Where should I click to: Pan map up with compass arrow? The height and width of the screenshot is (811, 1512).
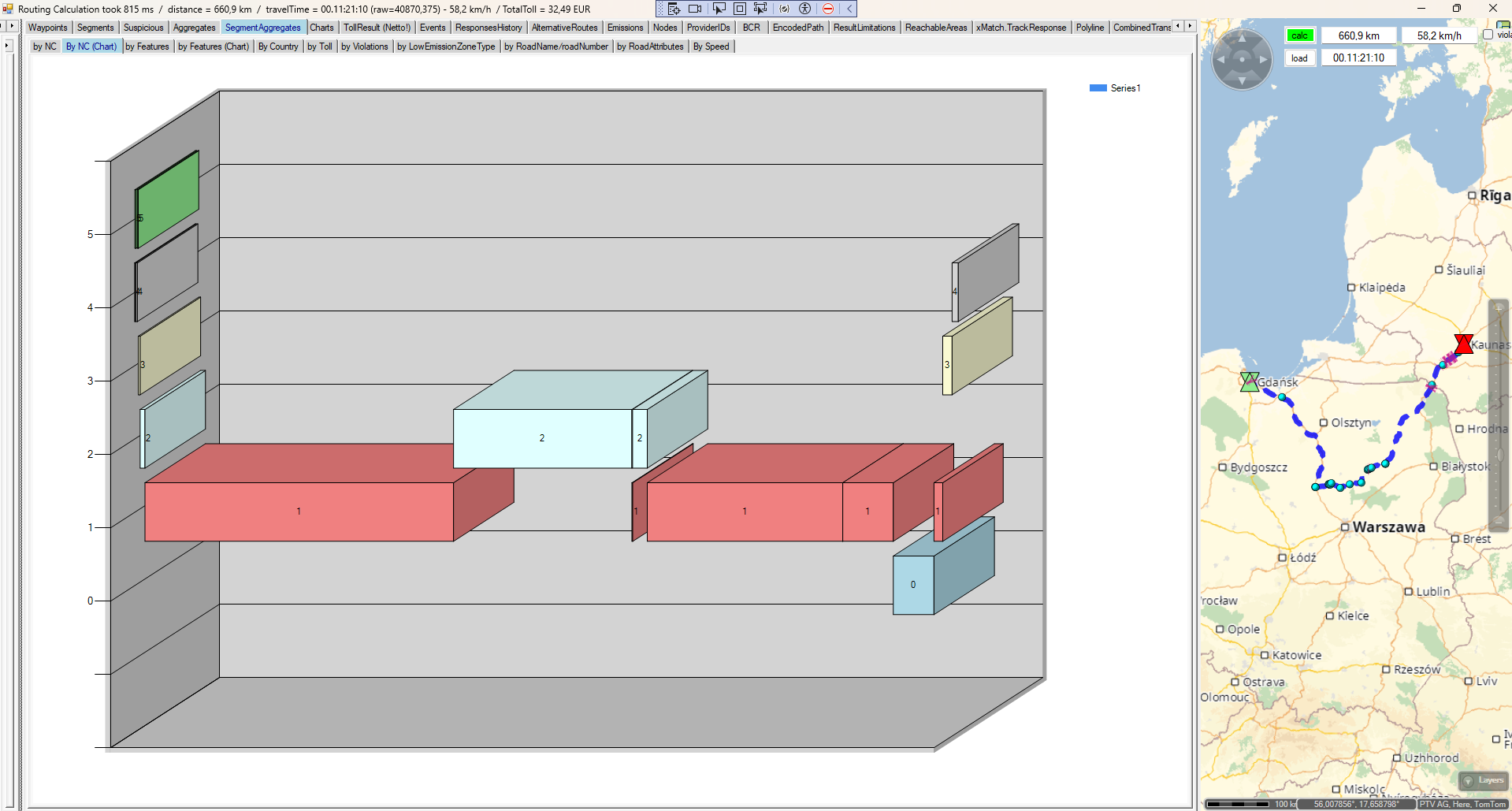pyautogui.click(x=1242, y=37)
